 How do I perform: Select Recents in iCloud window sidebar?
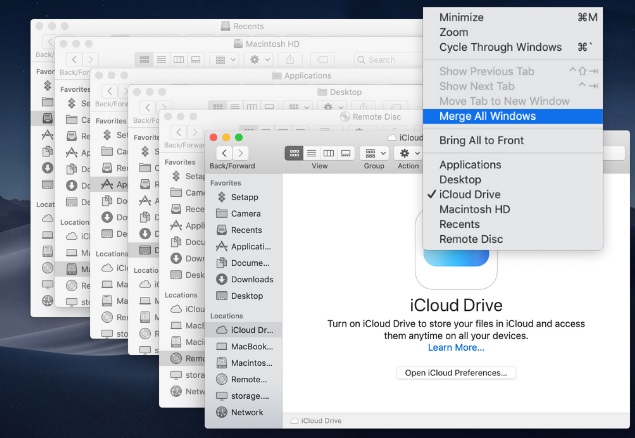[x=244, y=230]
